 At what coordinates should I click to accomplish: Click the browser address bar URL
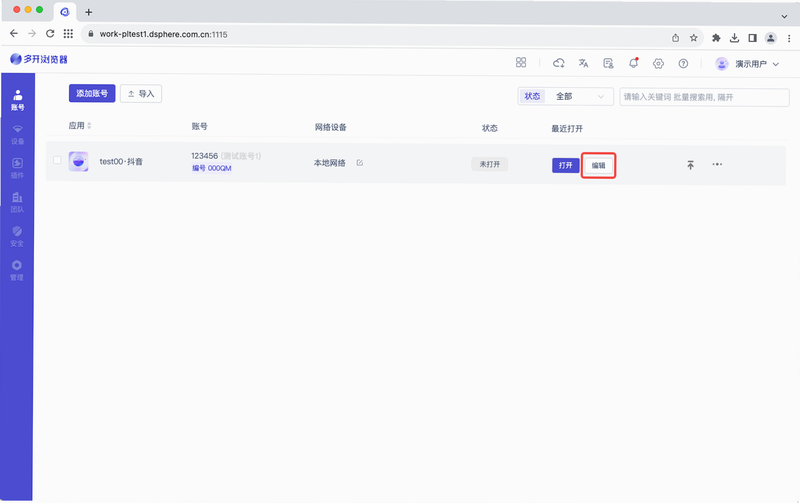pyautogui.click(x=163, y=34)
